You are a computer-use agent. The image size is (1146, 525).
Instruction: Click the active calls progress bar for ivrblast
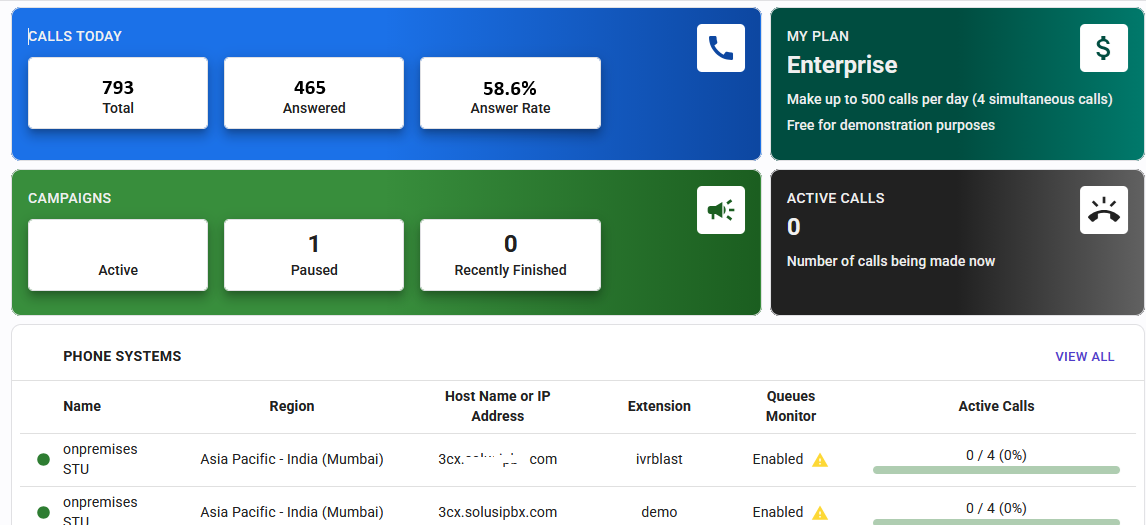[x=996, y=469]
